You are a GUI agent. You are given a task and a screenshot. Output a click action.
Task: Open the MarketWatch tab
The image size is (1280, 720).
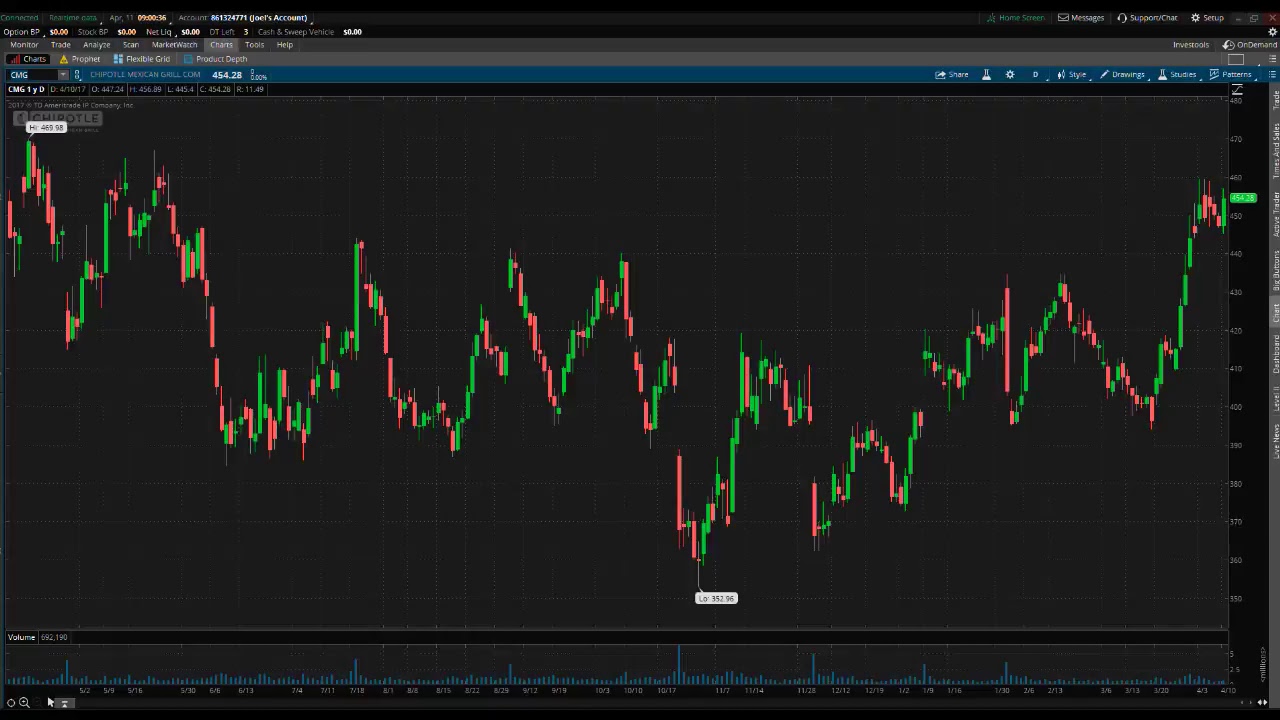click(x=175, y=45)
